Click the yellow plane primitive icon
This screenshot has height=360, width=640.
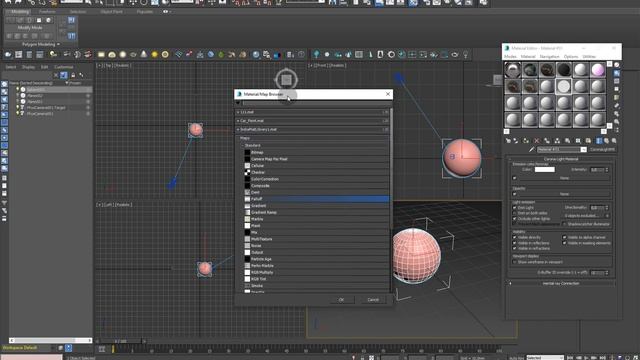pos(101,54)
